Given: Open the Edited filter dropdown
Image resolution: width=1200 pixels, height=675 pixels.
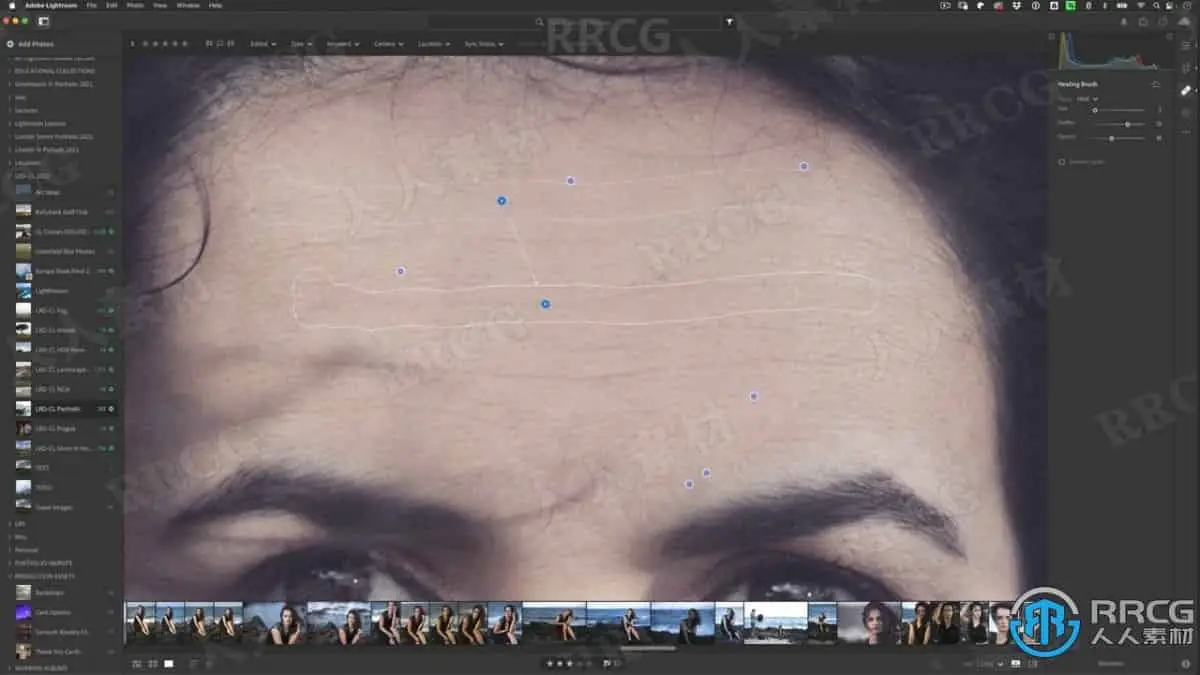Looking at the screenshot, I should coord(264,44).
